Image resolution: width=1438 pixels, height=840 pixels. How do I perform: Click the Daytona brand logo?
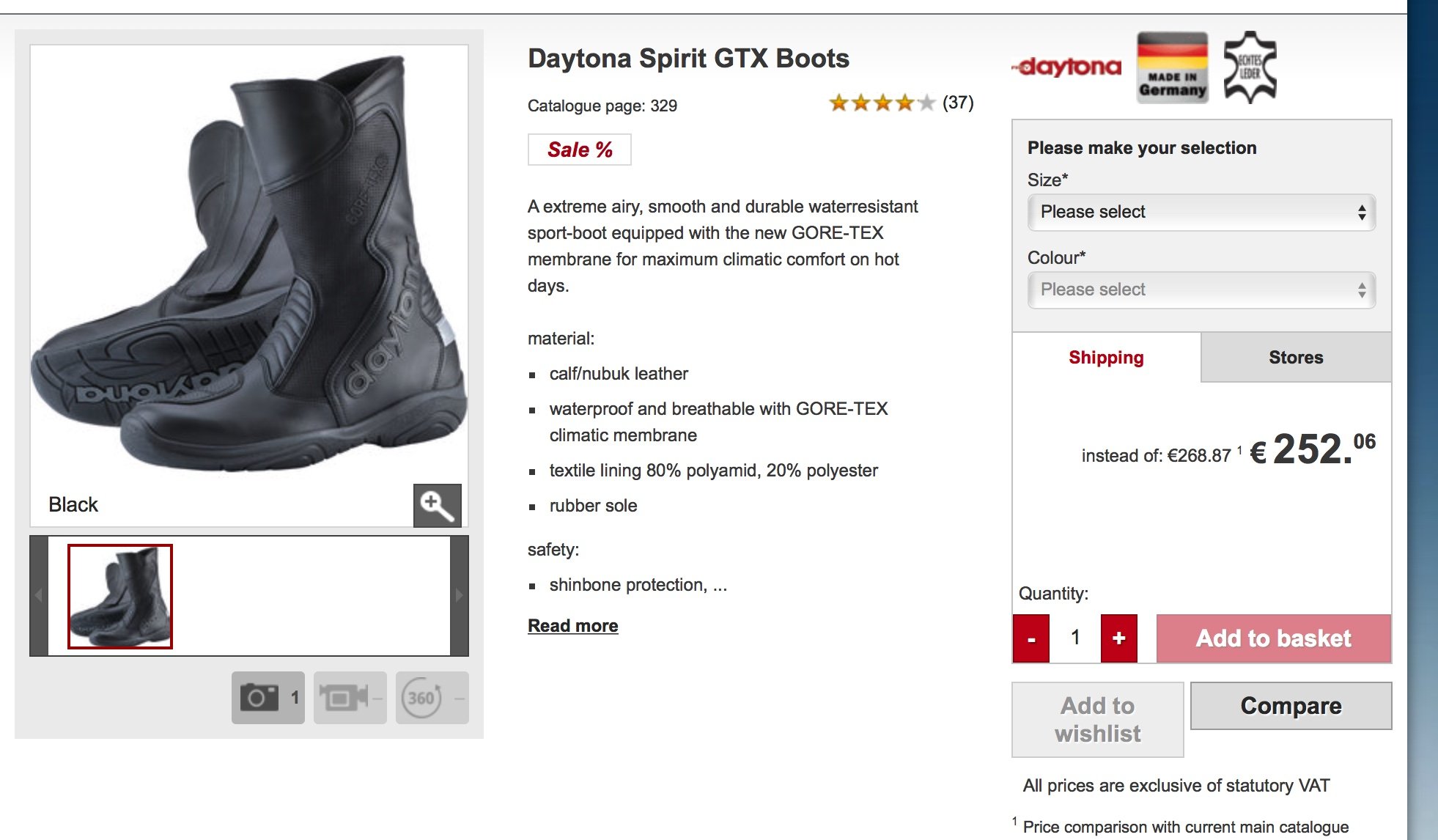click(1069, 67)
